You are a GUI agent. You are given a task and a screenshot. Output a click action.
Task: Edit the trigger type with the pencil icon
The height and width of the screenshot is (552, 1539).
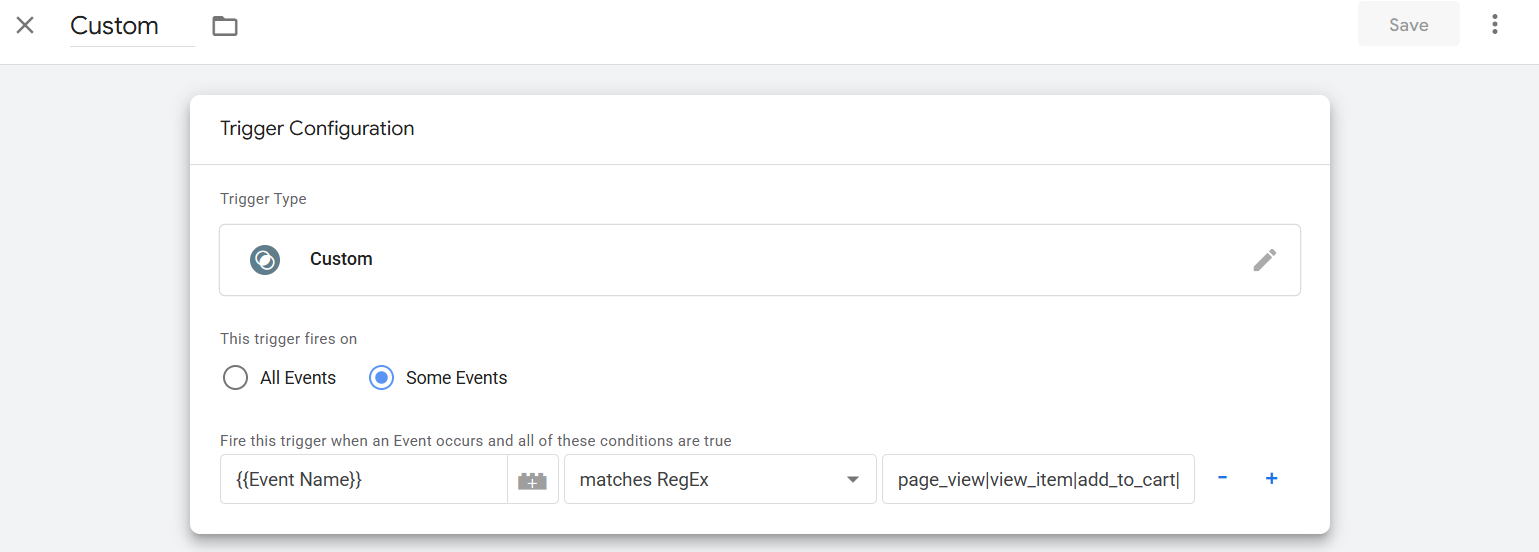(1264, 260)
